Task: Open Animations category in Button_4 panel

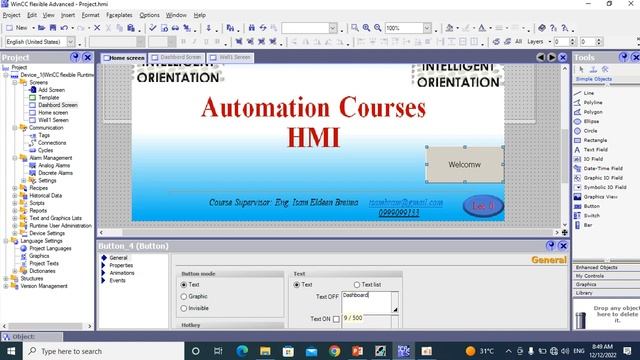Action: pos(122,273)
